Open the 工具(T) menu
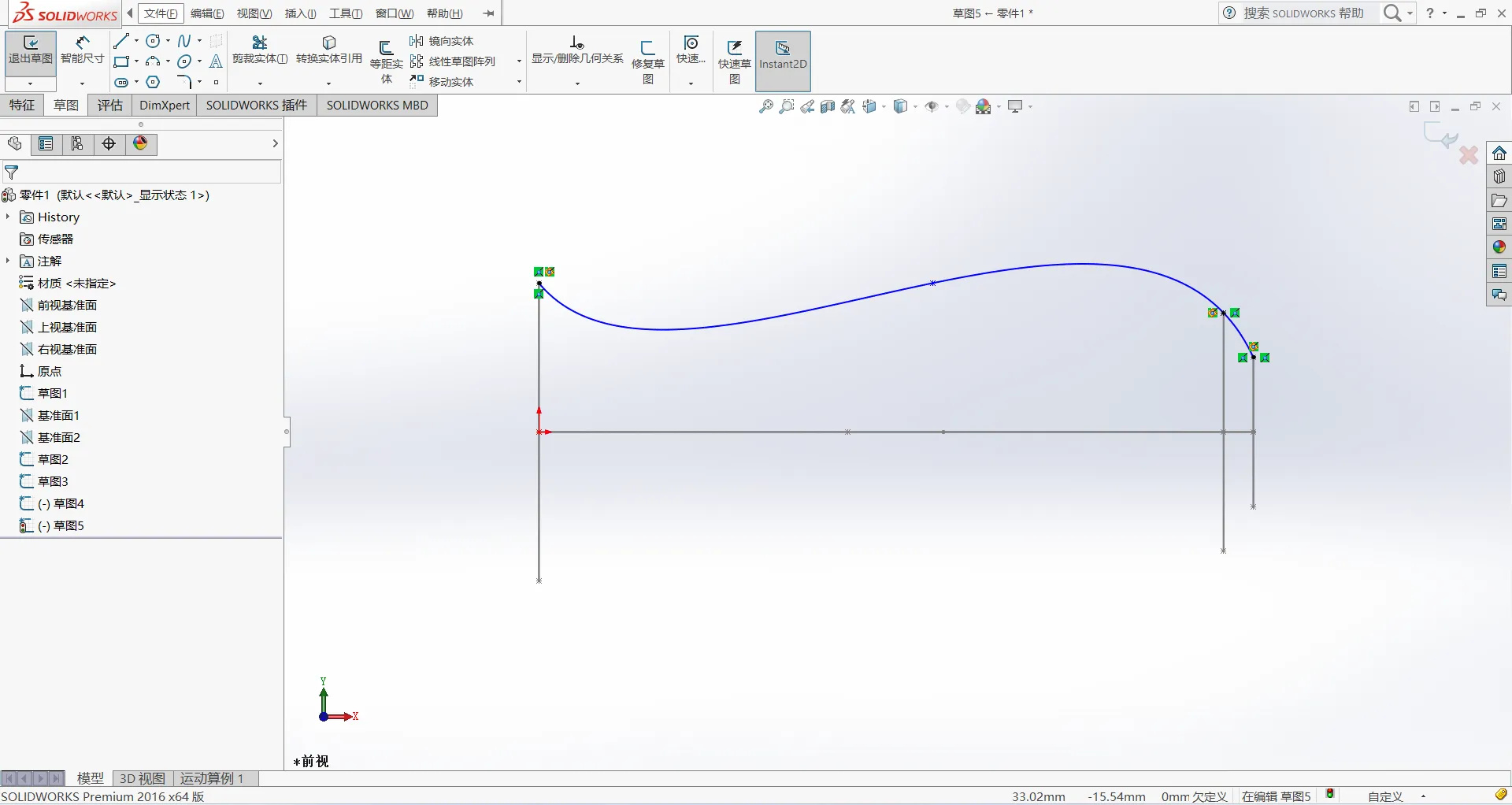This screenshot has width=1512, height=805. 346,13
